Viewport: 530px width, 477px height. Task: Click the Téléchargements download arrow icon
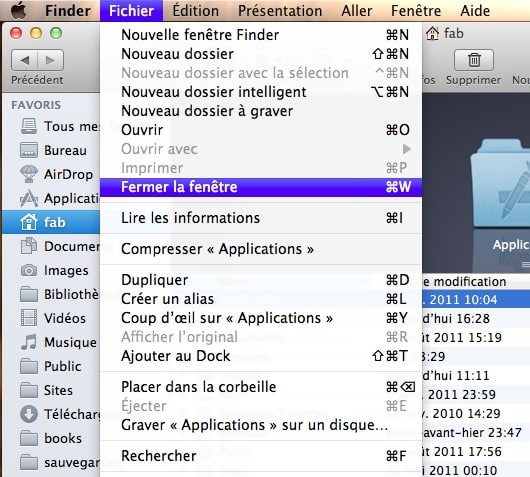coord(29,414)
